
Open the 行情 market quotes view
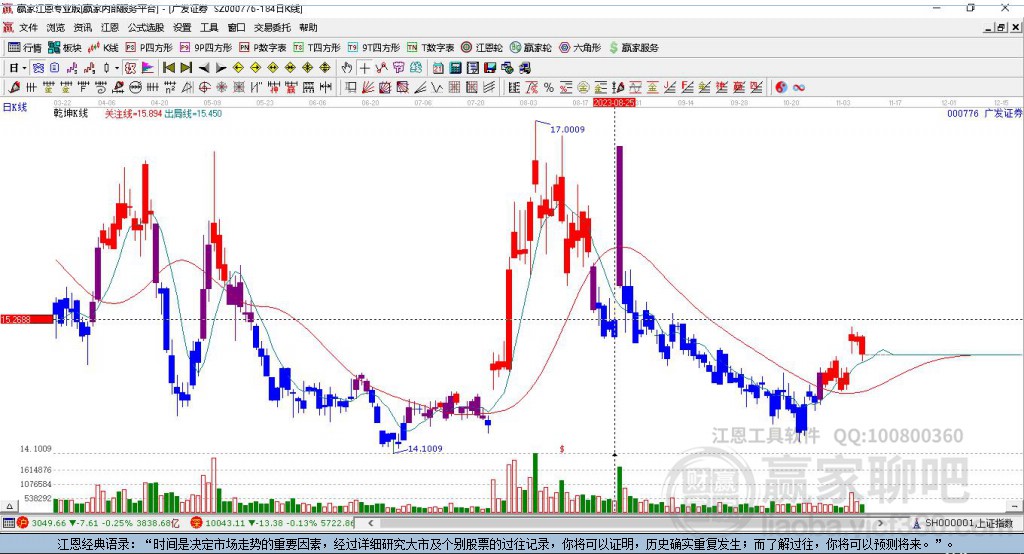click(25, 48)
